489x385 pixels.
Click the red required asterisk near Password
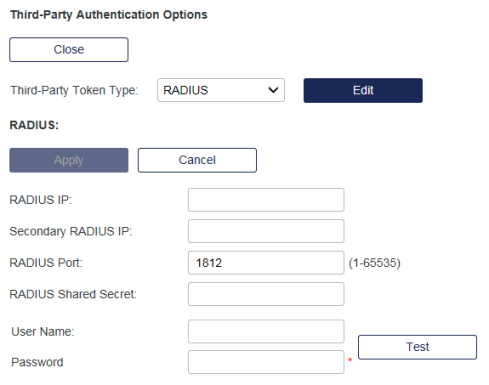point(350,360)
